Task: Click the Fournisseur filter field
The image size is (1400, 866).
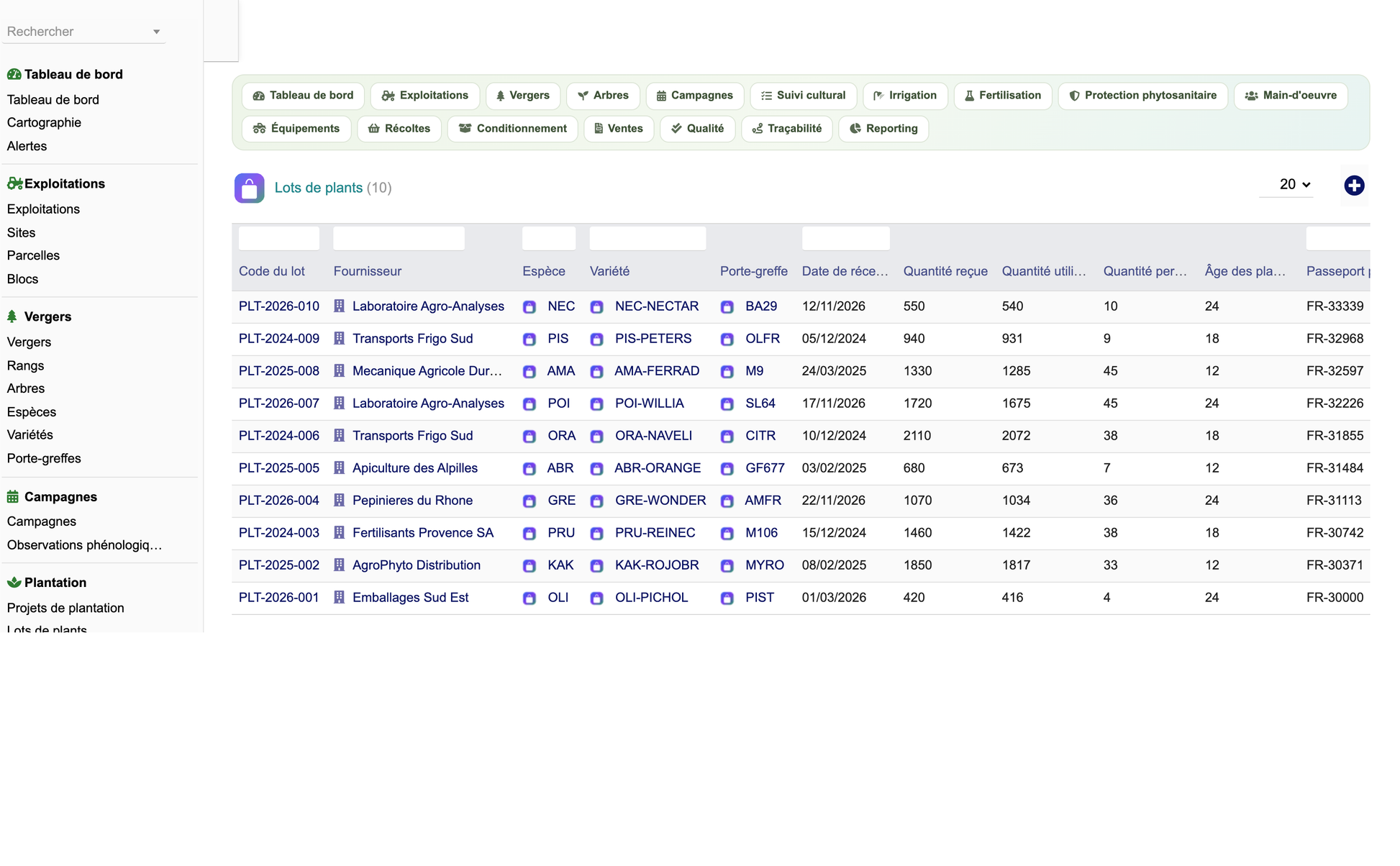Action: [x=399, y=238]
